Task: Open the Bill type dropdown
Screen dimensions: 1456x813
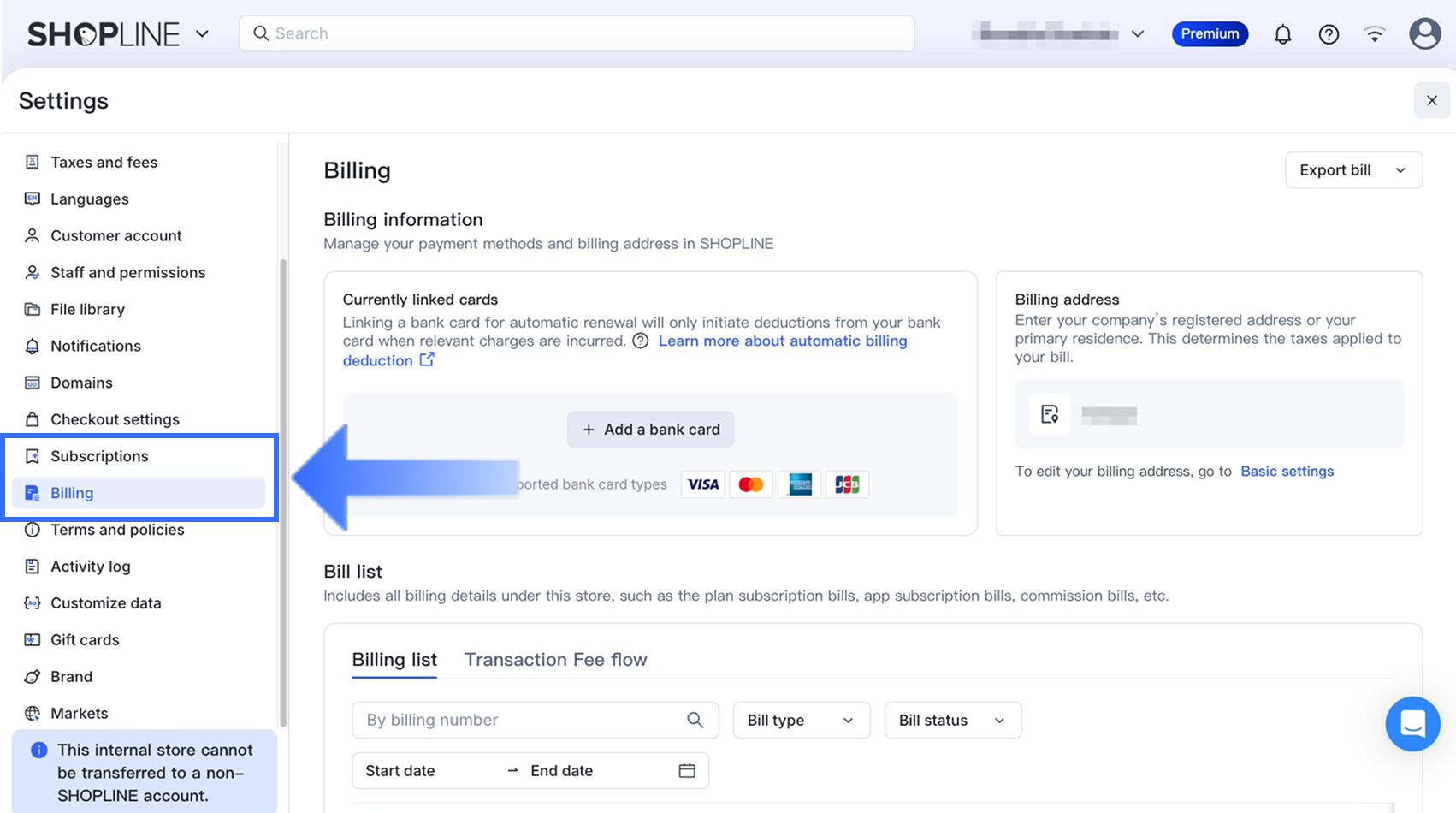Action: pos(801,721)
